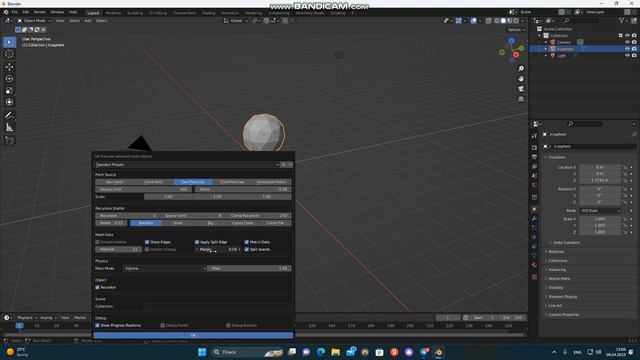Choose Small recursion option
The image size is (640, 360).
click(178, 223)
